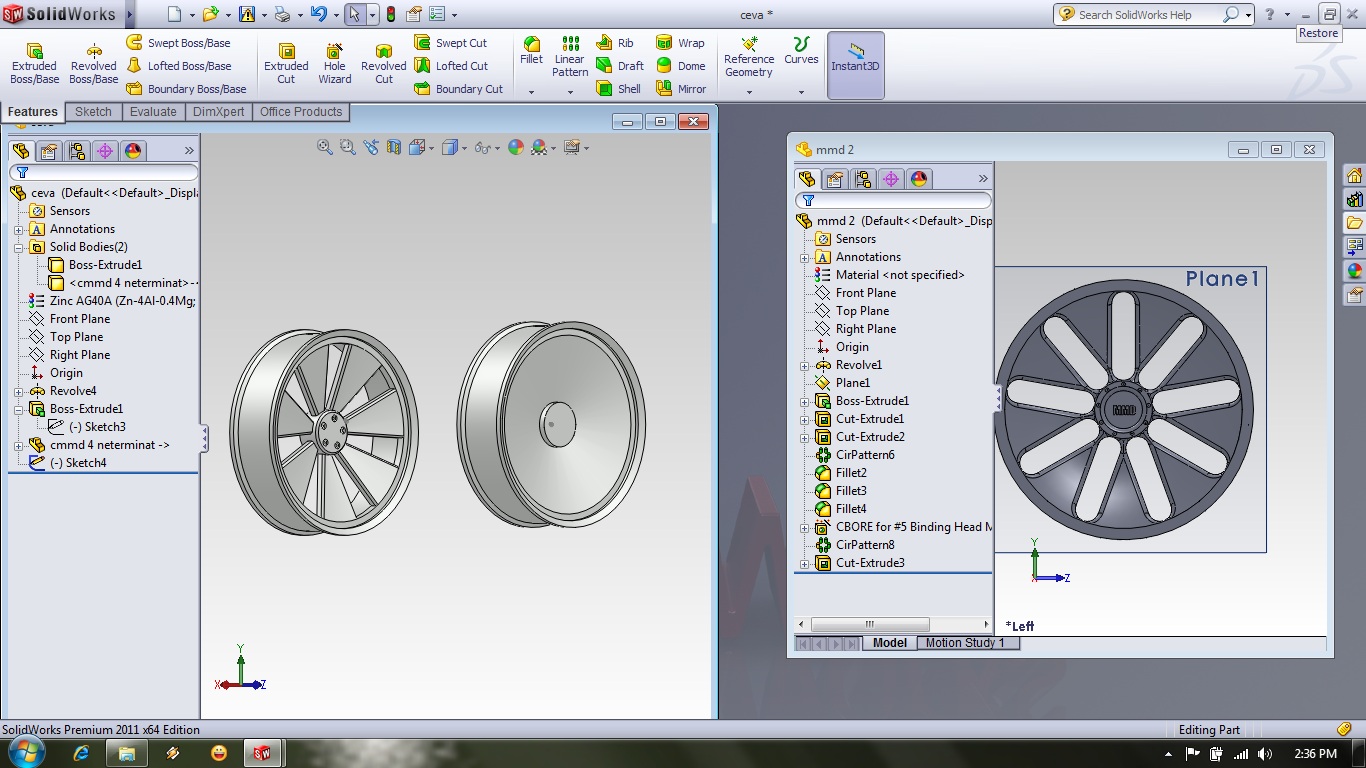Apply the Fillet tool
Image resolution: width=1366 pixels, height=768 pixels.
[531, 50]
